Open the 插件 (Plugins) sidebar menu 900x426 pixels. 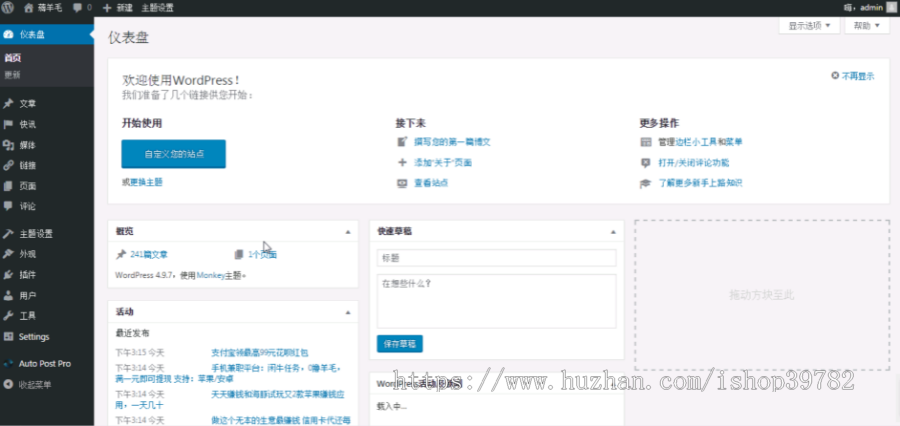tap(27, 274)
